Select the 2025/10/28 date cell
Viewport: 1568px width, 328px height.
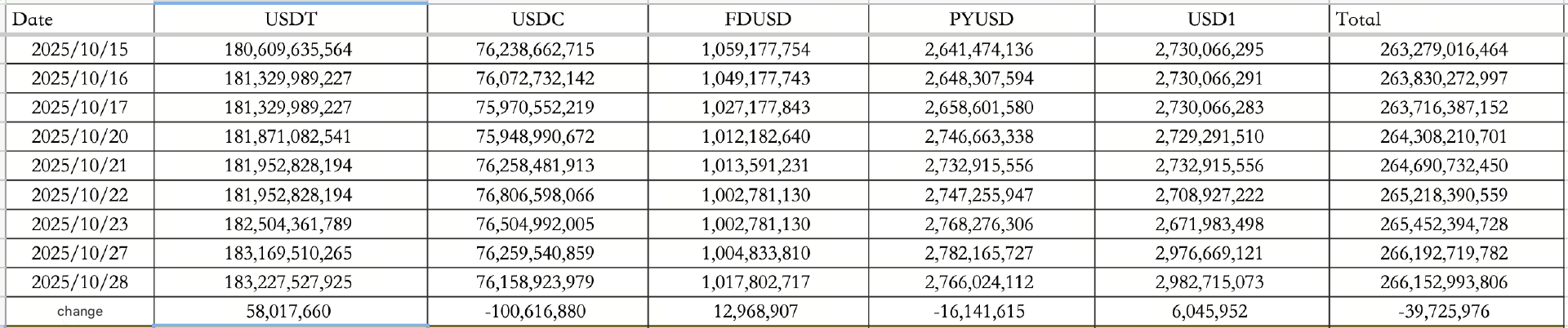click(x=79, y=282)
